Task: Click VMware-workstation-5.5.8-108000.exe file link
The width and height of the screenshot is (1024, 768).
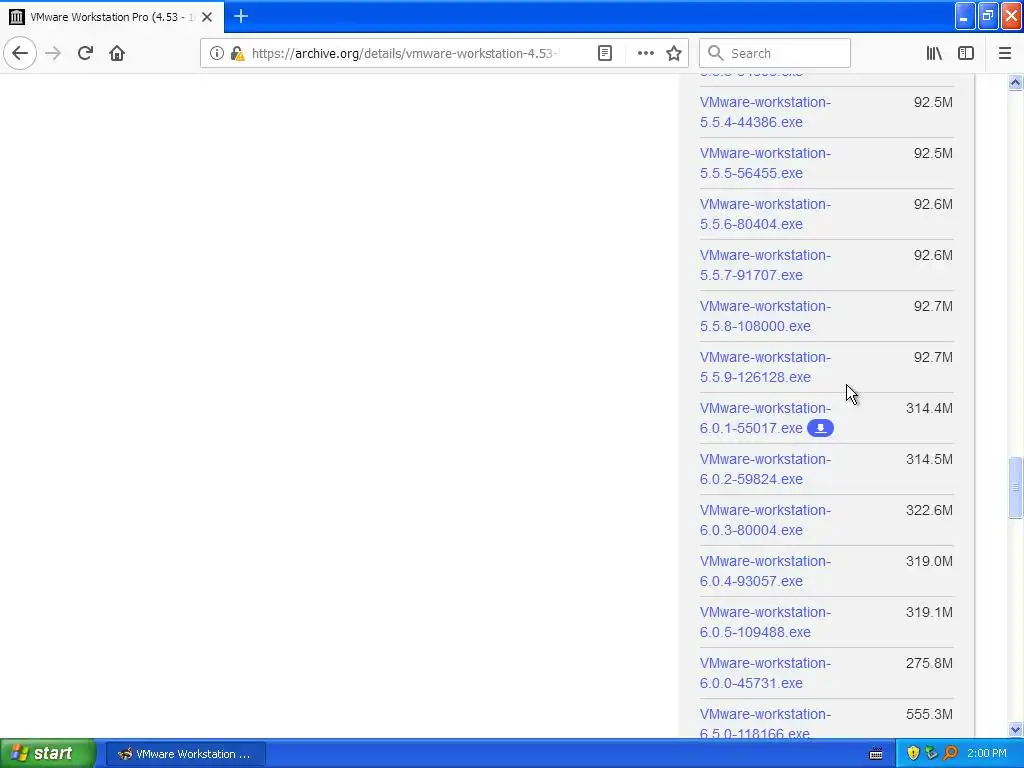Action: pos(765,316)
